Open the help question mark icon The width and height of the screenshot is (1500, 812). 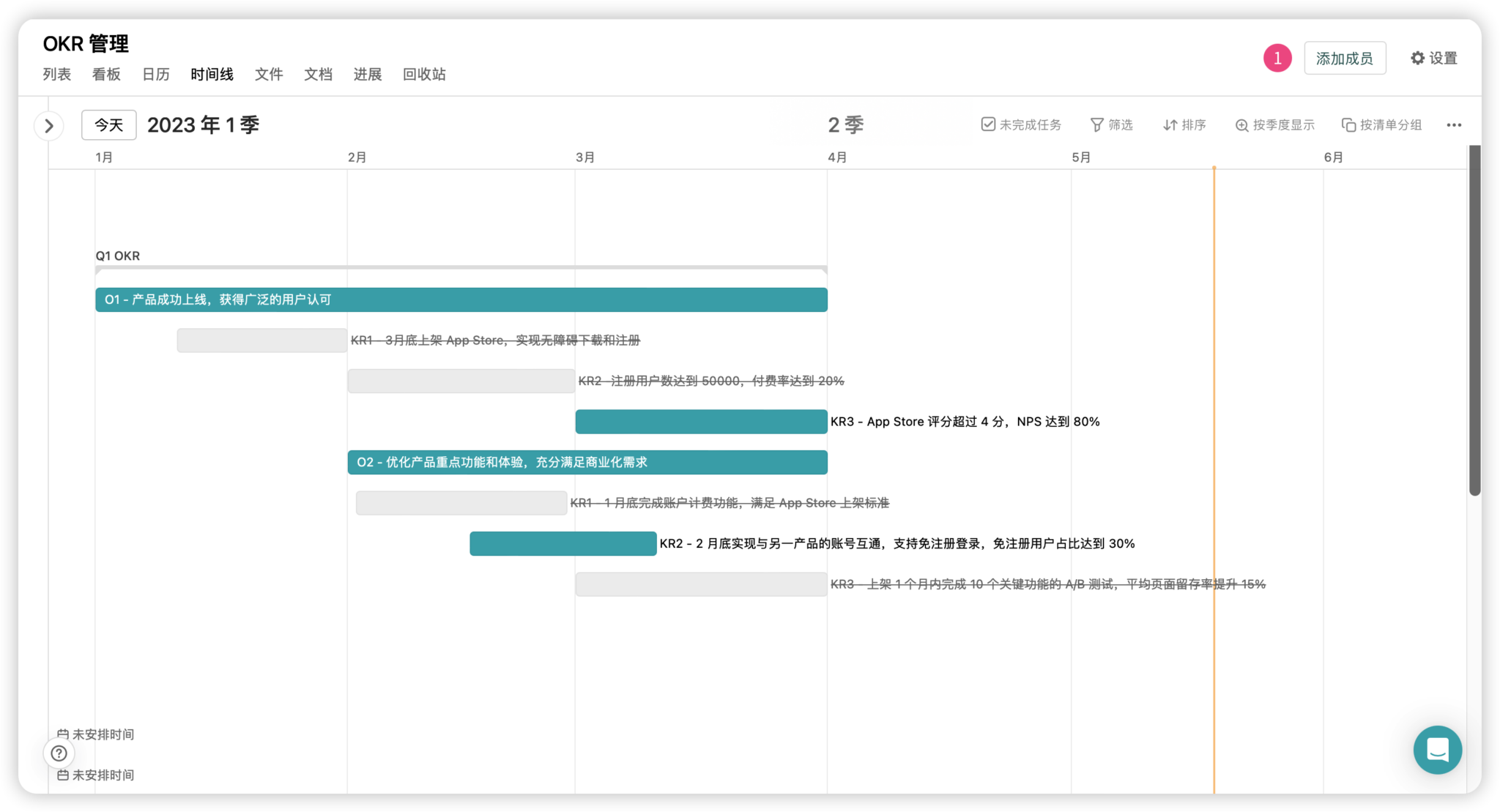(x=59, y=753)
